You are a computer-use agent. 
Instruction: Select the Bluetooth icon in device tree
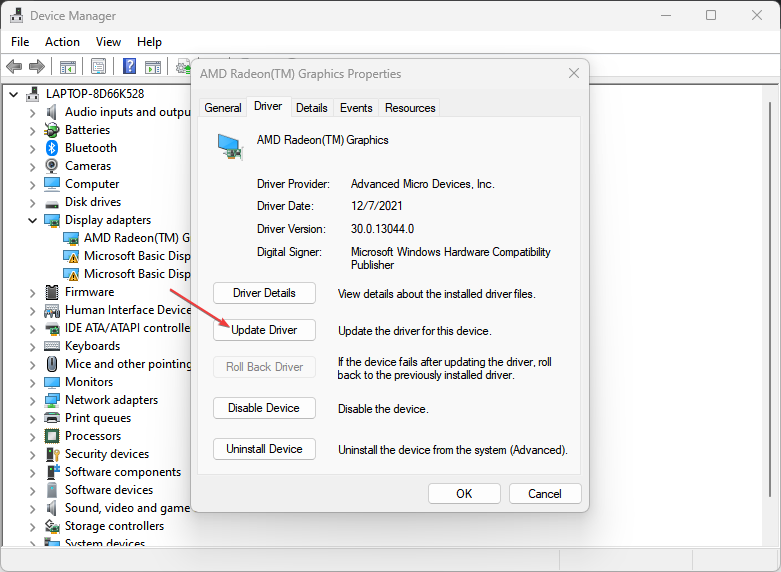point(52,148)
